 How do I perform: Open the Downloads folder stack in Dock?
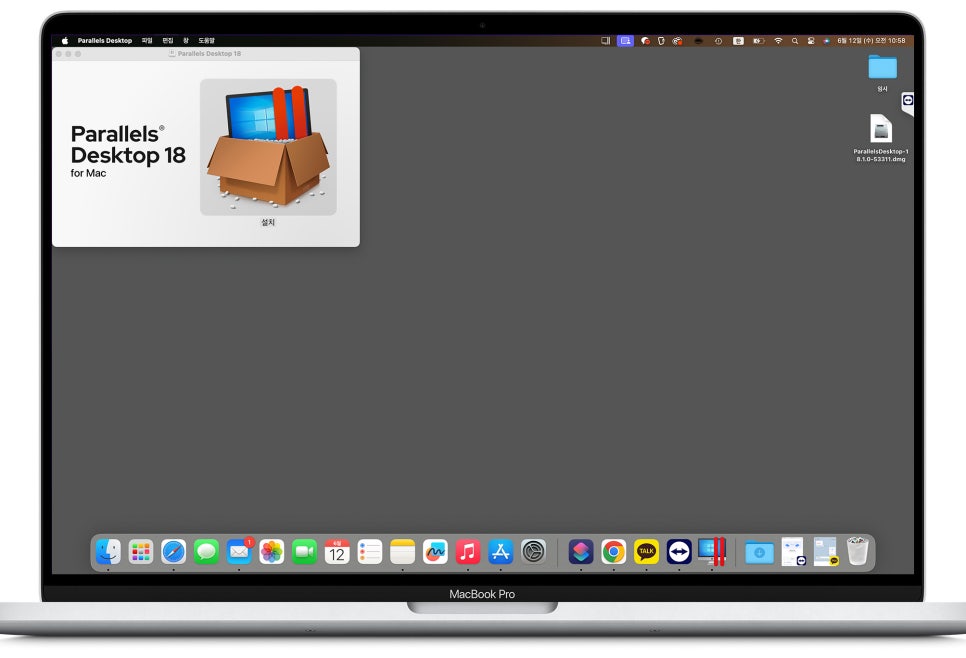click(760, 552)
